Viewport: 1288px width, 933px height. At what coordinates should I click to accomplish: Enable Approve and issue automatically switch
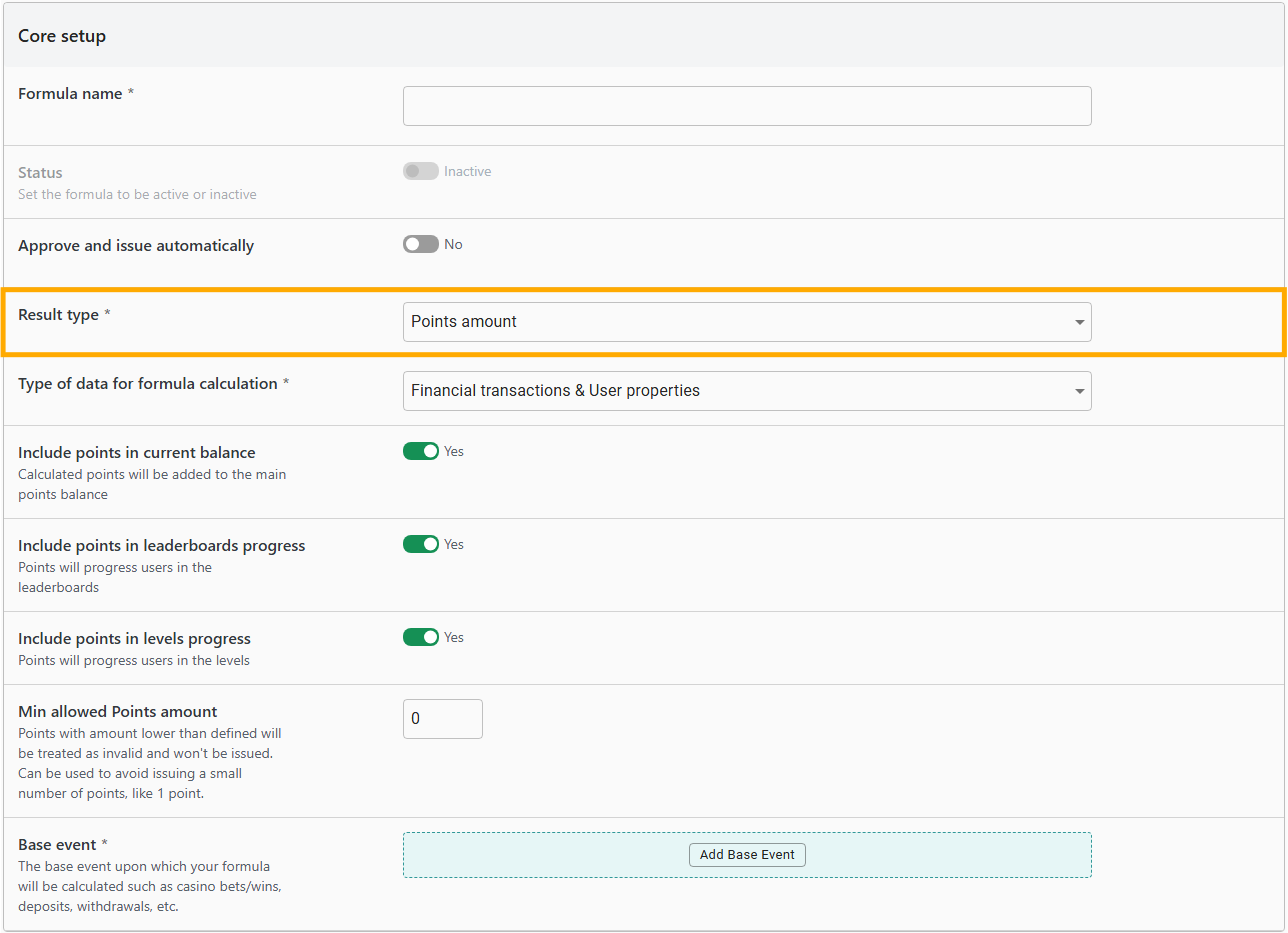(420, 244)
